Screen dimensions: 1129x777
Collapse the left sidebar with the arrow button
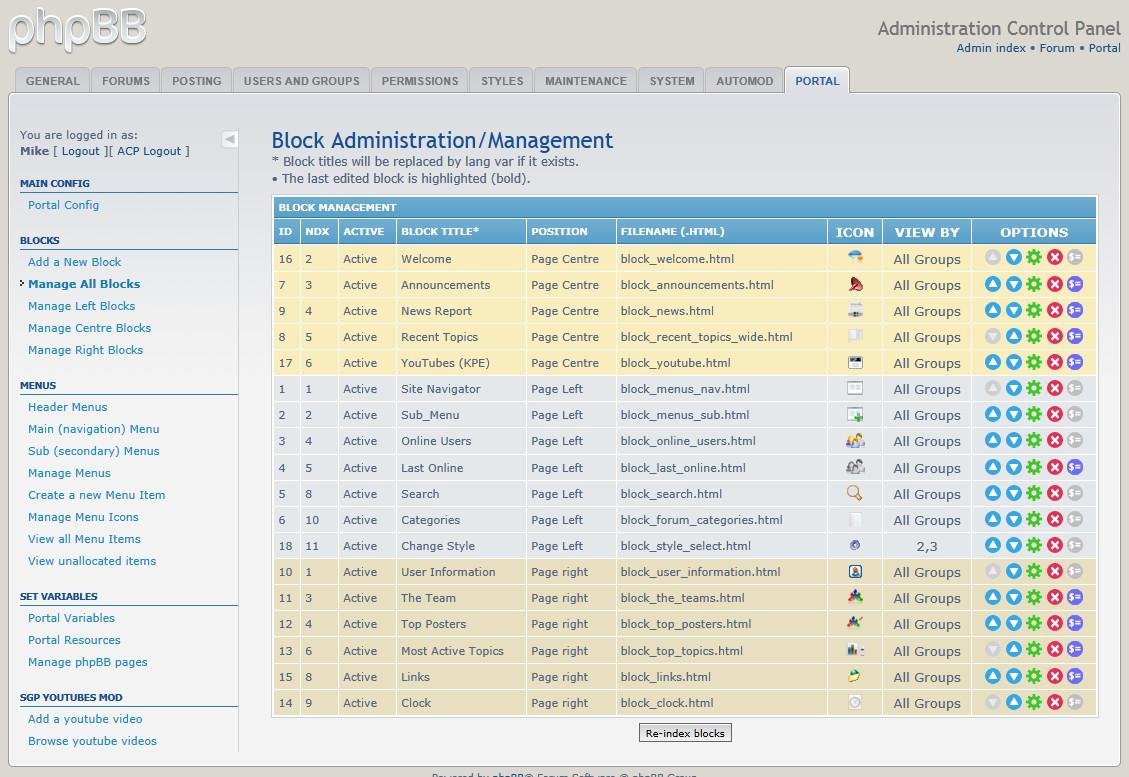coord(229,139)
